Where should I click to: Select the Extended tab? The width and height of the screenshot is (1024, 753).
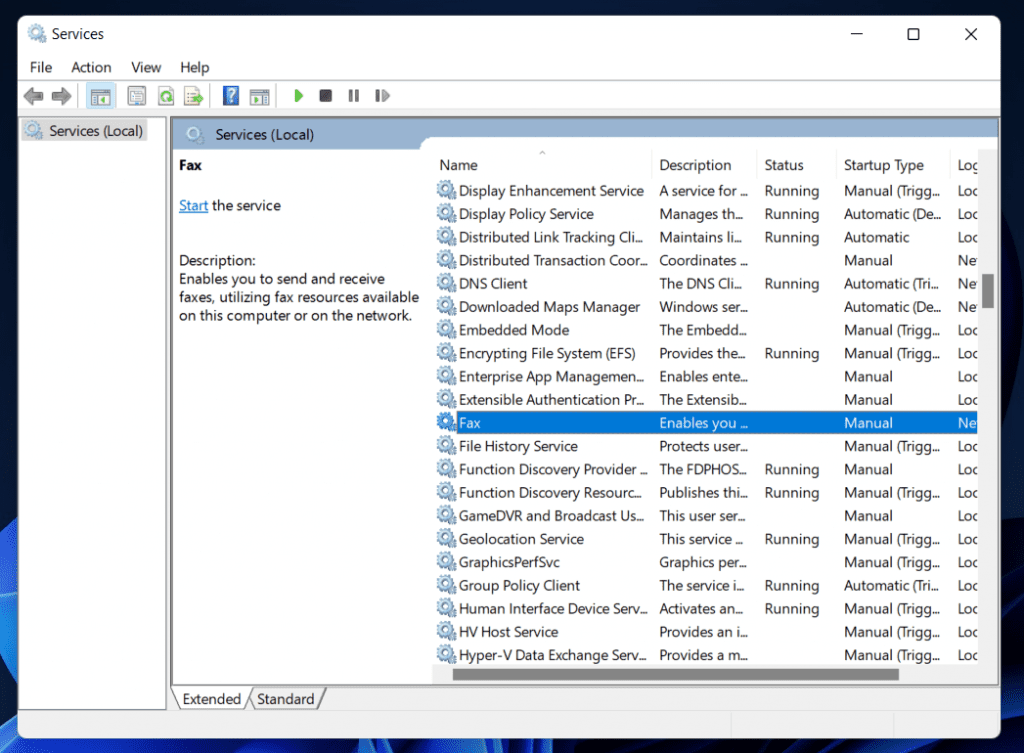point(210,699)
